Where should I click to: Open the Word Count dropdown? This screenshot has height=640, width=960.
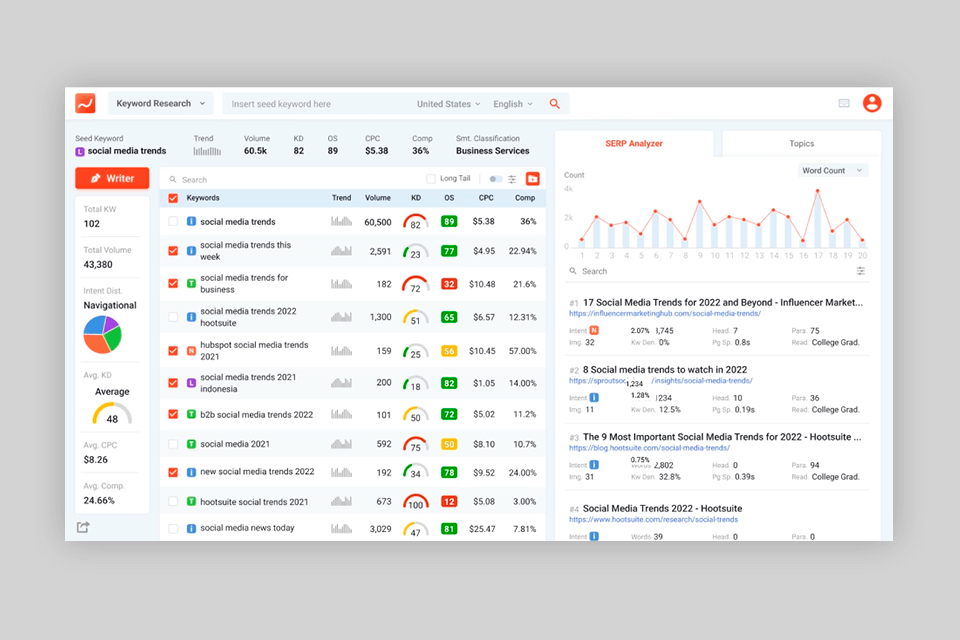(833, 170)
